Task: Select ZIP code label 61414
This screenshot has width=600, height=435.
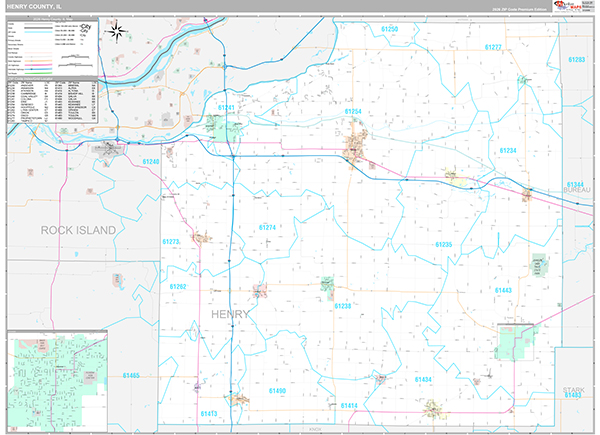Action: point(349,405)
